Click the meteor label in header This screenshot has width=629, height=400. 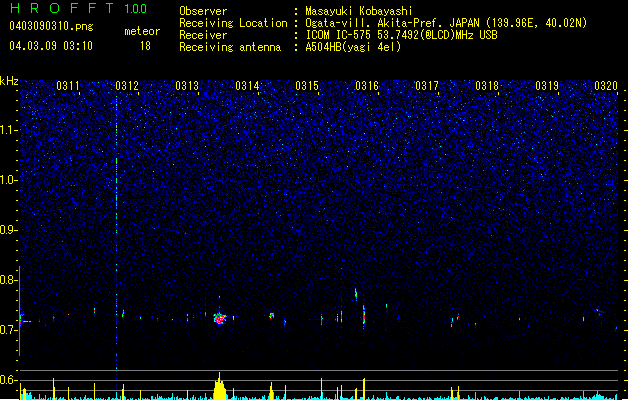click(x=142, y=31)
